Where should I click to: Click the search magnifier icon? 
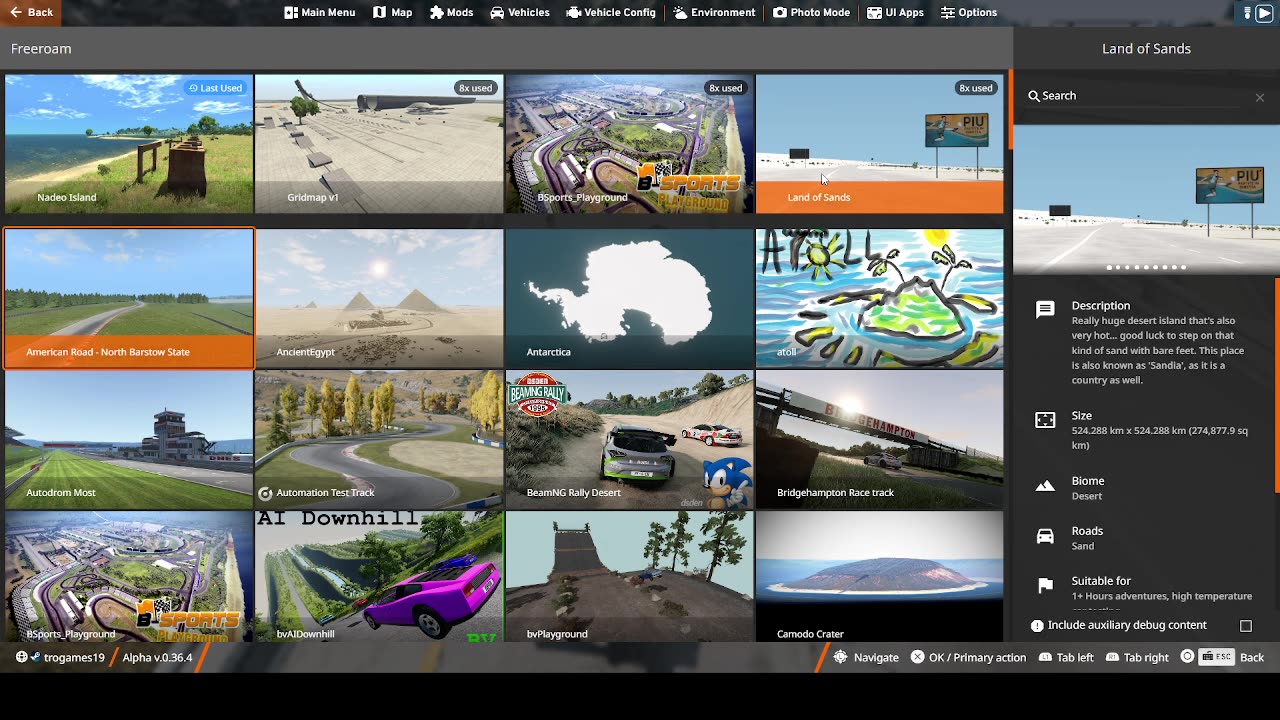[1034, 96]
